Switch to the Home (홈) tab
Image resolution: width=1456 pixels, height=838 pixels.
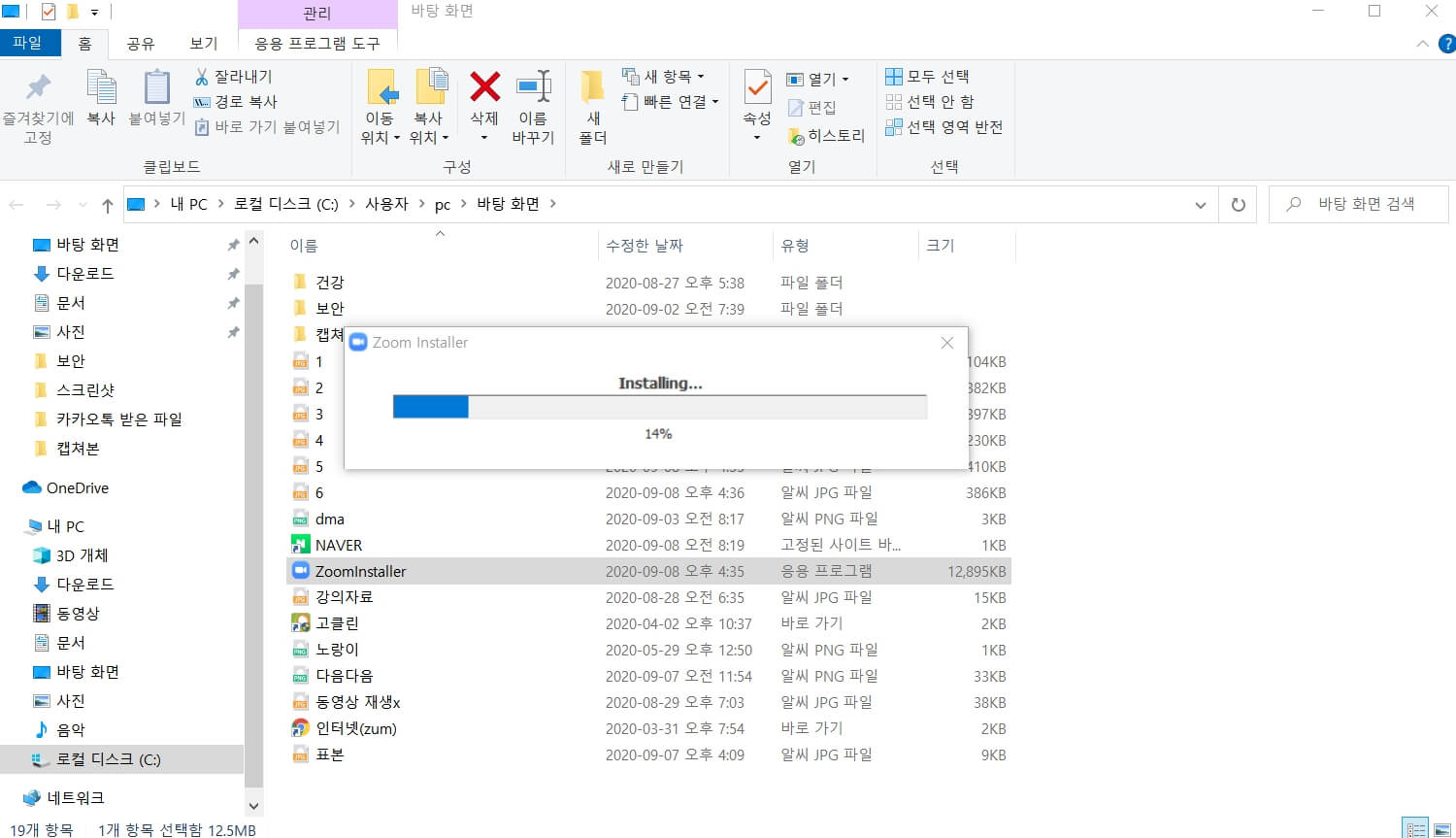(x=84, y=44)
